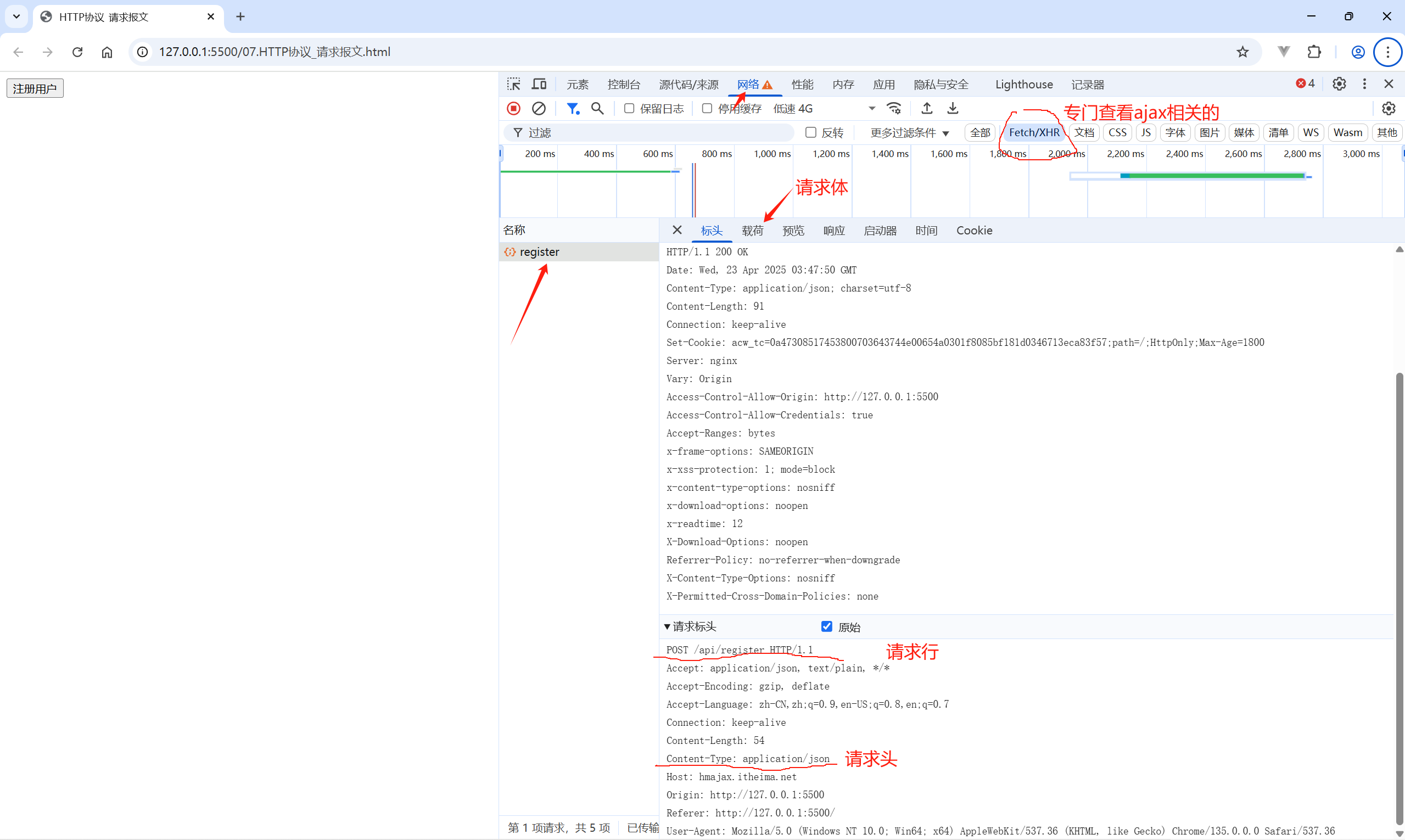
Task: Open the 源代码/来源 panel
Action: 688,85
